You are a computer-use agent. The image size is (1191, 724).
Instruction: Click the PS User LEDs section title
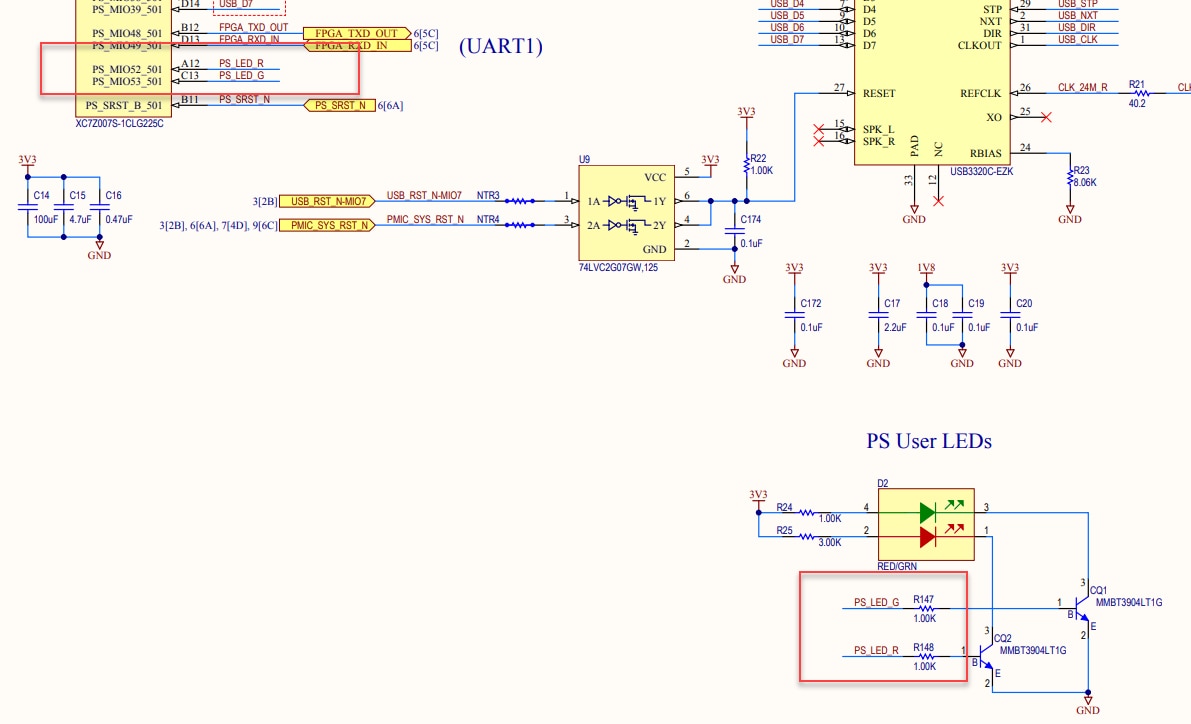point(929,441)
